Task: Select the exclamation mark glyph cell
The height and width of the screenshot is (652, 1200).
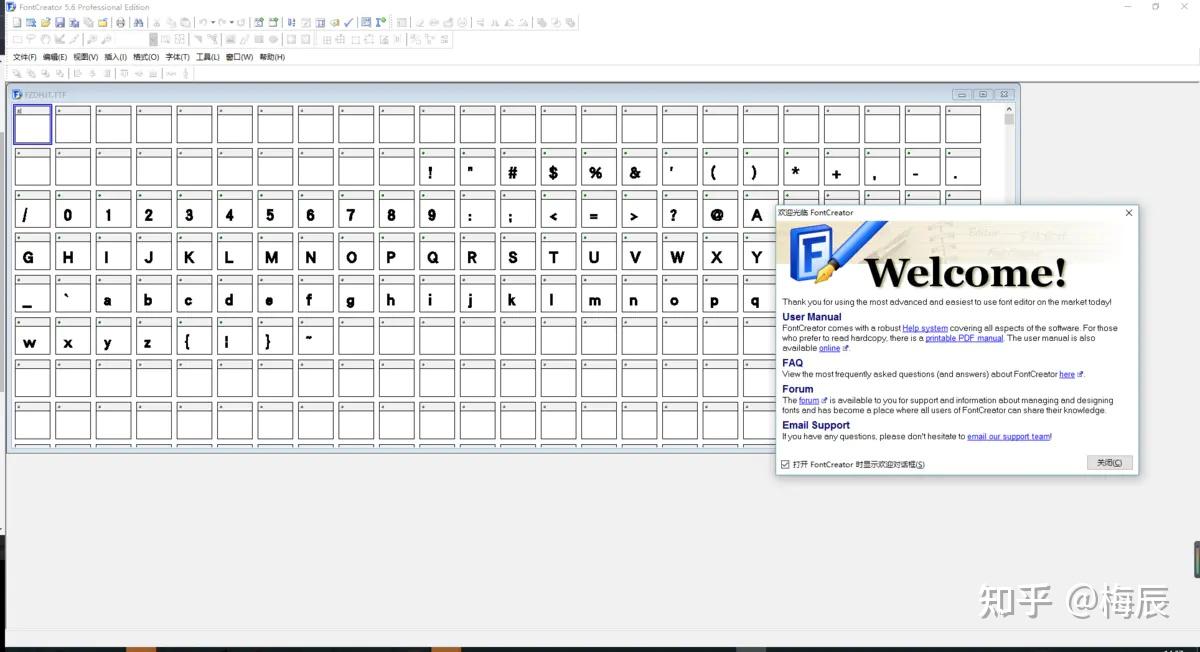Action: pyautogui.click(x=437, y=167)
